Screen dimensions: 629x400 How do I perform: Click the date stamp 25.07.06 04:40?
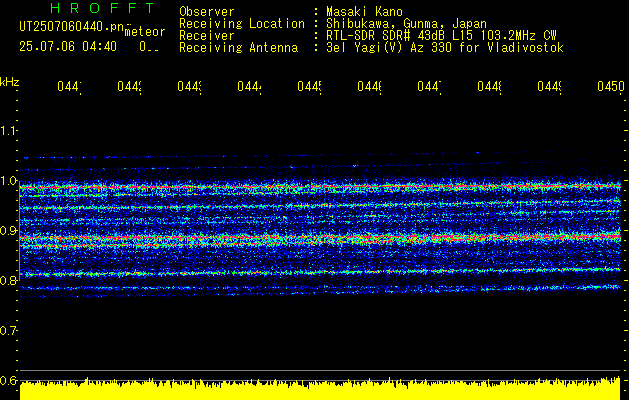click(x=68, y=47)
